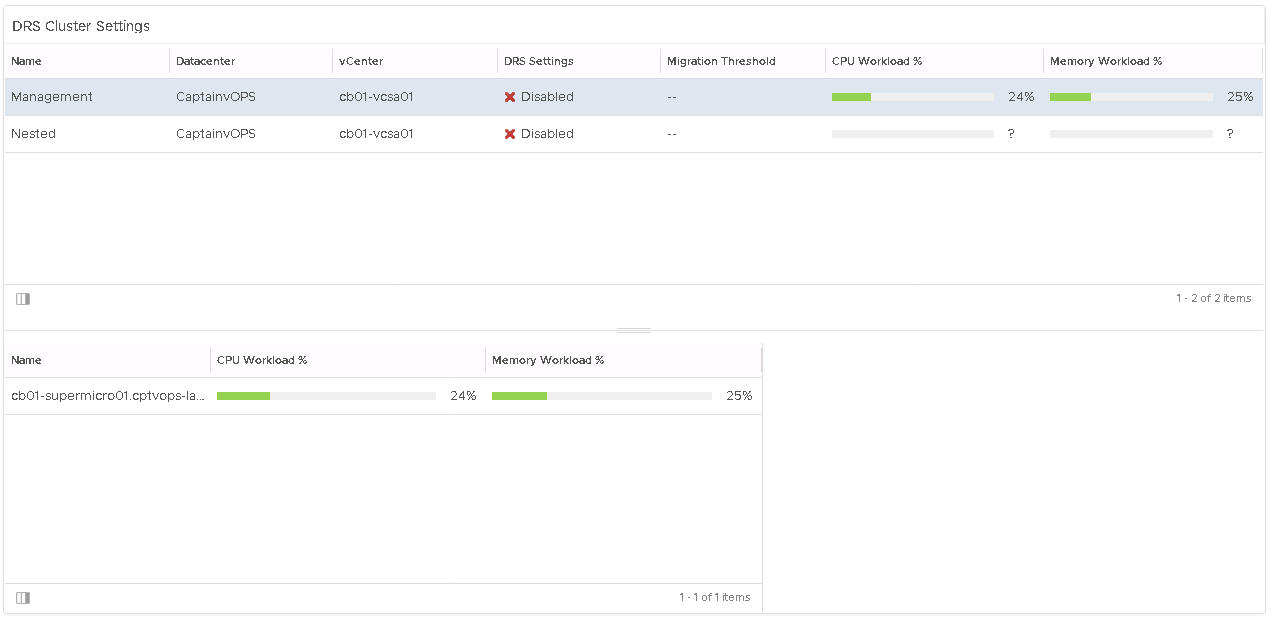Sort clusters table by Name column

tap(27, 61)
